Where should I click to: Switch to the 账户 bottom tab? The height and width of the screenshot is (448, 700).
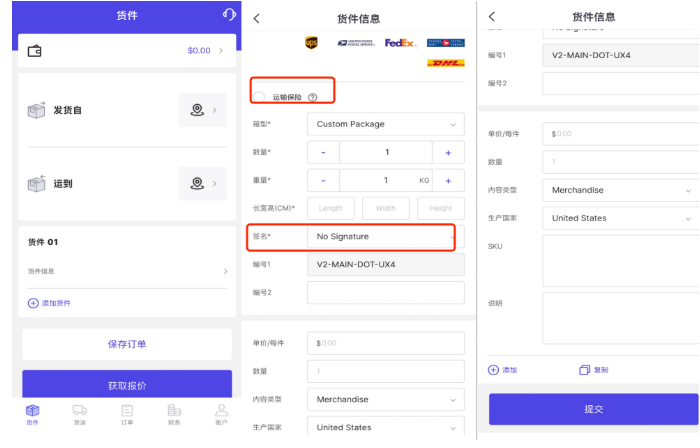tap(221, 415)
